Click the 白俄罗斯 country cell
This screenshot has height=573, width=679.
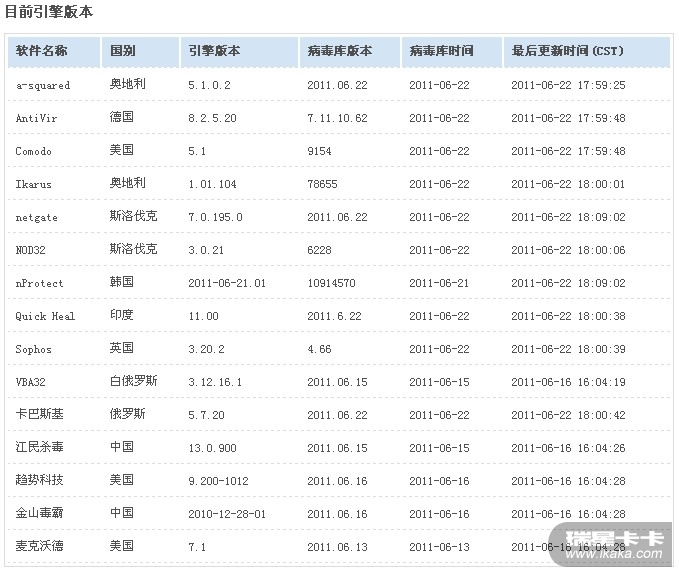click(133, 381)
